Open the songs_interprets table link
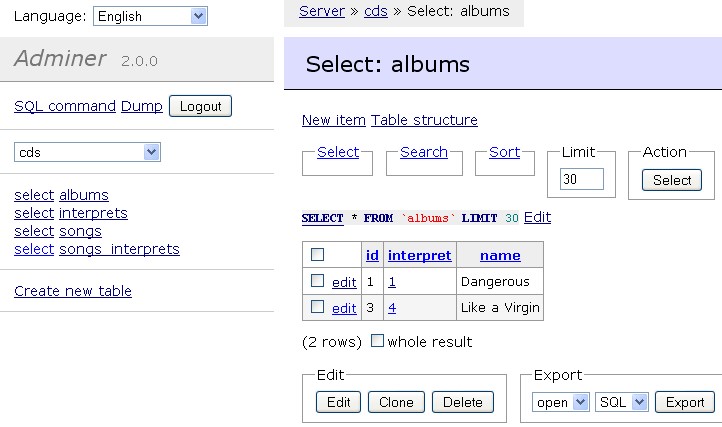 click(x=119, y=249)
